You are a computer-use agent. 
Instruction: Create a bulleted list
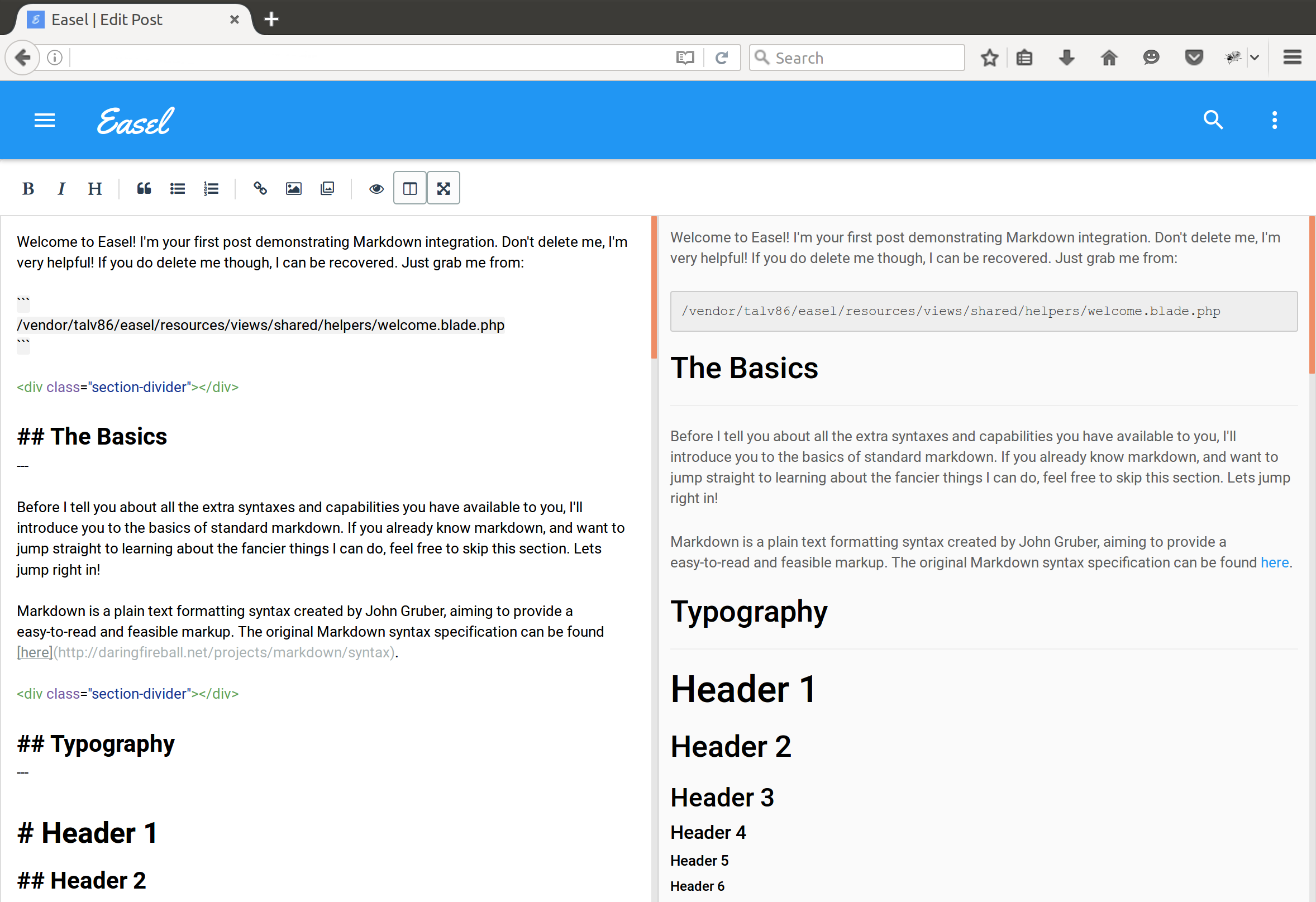(x=177, y=189)
